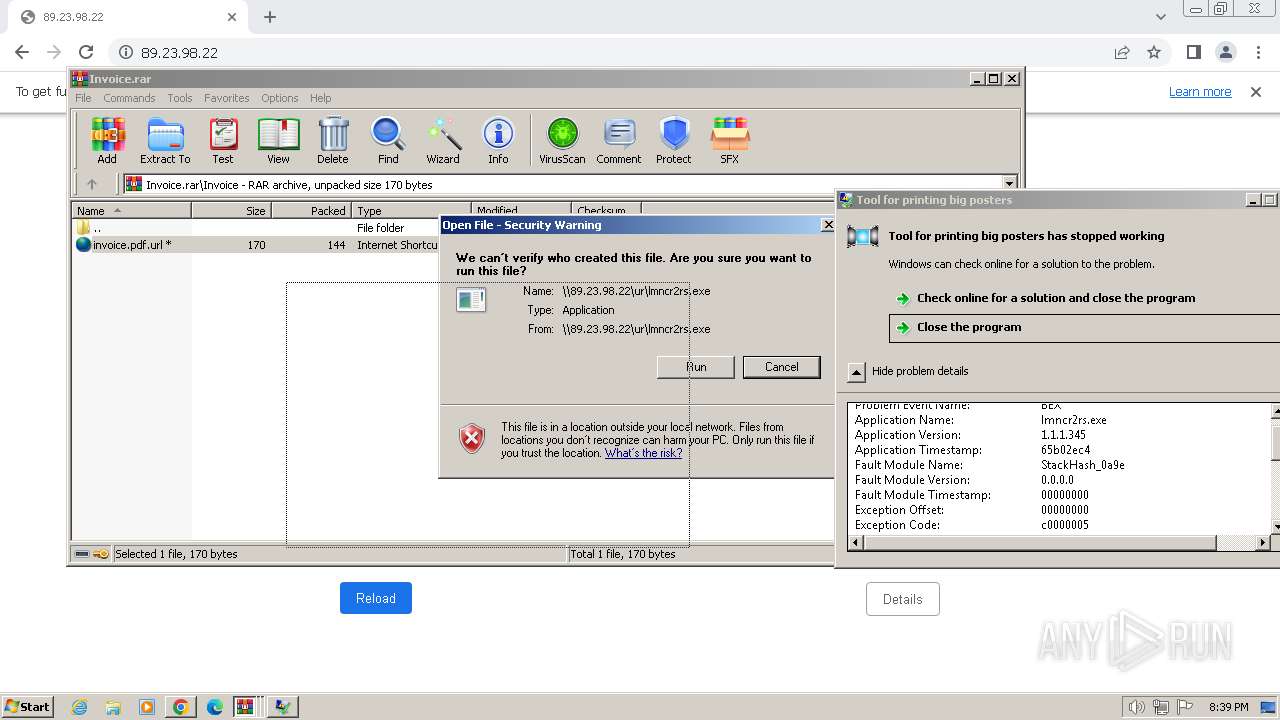
Task: Click the WinRAR status bar key icon
Action: coord(101,554)
